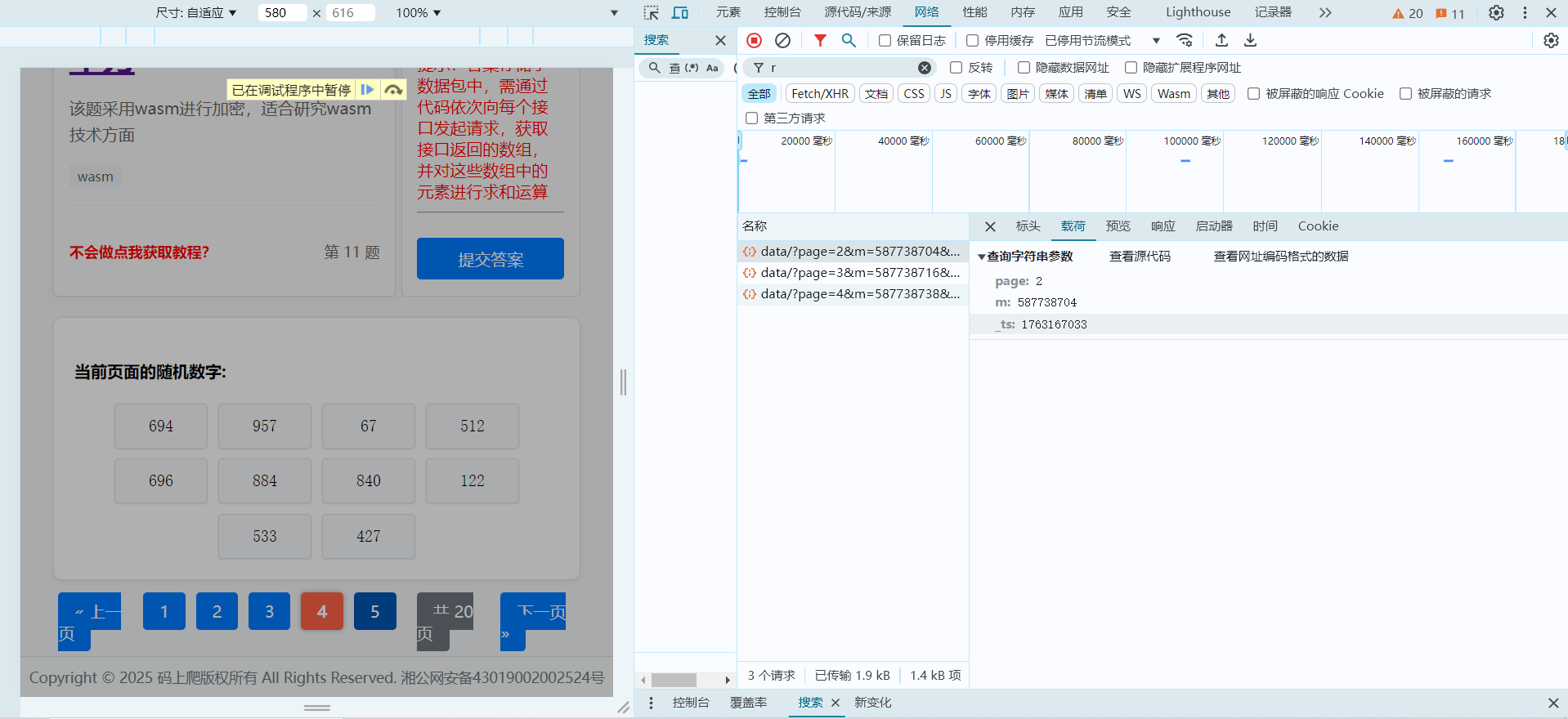Viewport: 1568px width, 719px height.
Task: Enable the 保留日志 checkbox
Action: [885, 41]
